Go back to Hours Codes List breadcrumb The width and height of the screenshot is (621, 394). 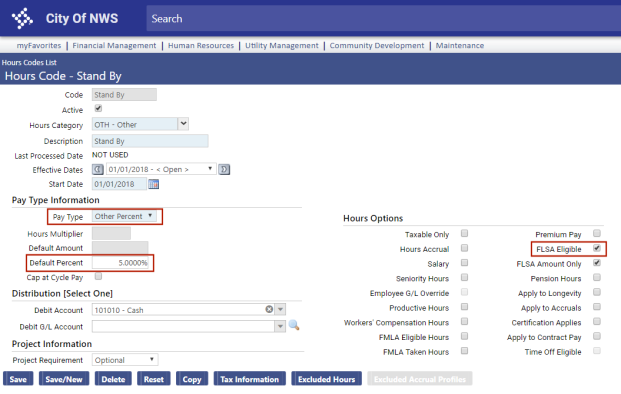click(29, 63)
